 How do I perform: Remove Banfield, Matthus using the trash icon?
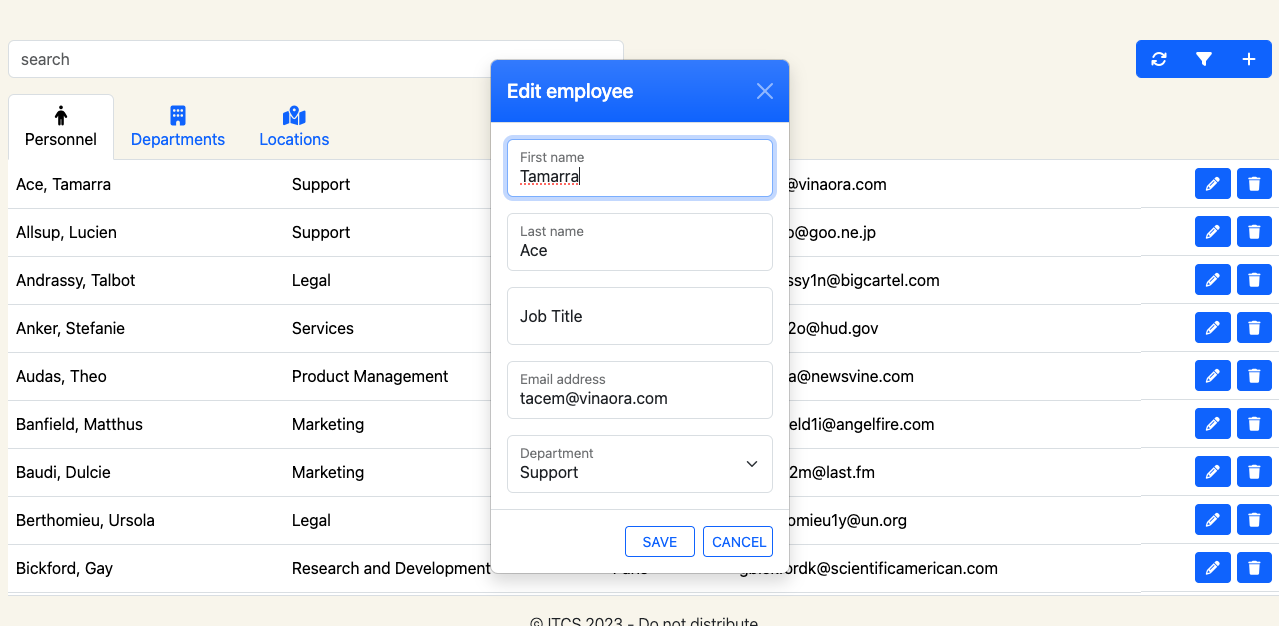tap(1254, 424)
